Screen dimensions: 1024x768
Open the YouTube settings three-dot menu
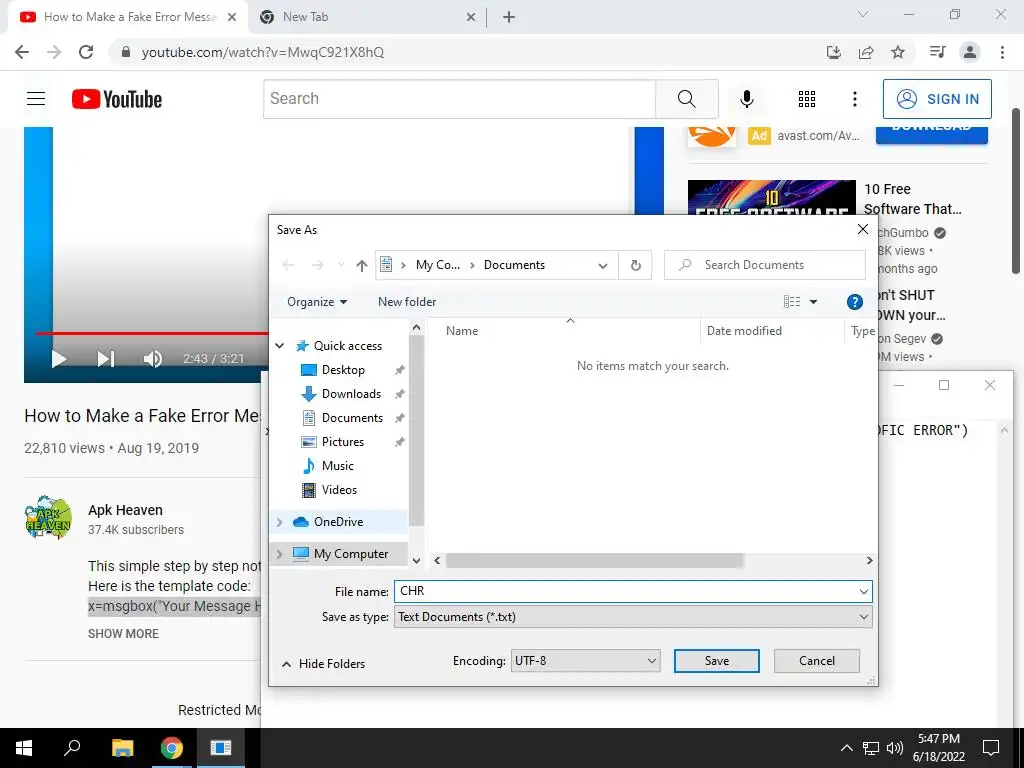pos(854,99)
